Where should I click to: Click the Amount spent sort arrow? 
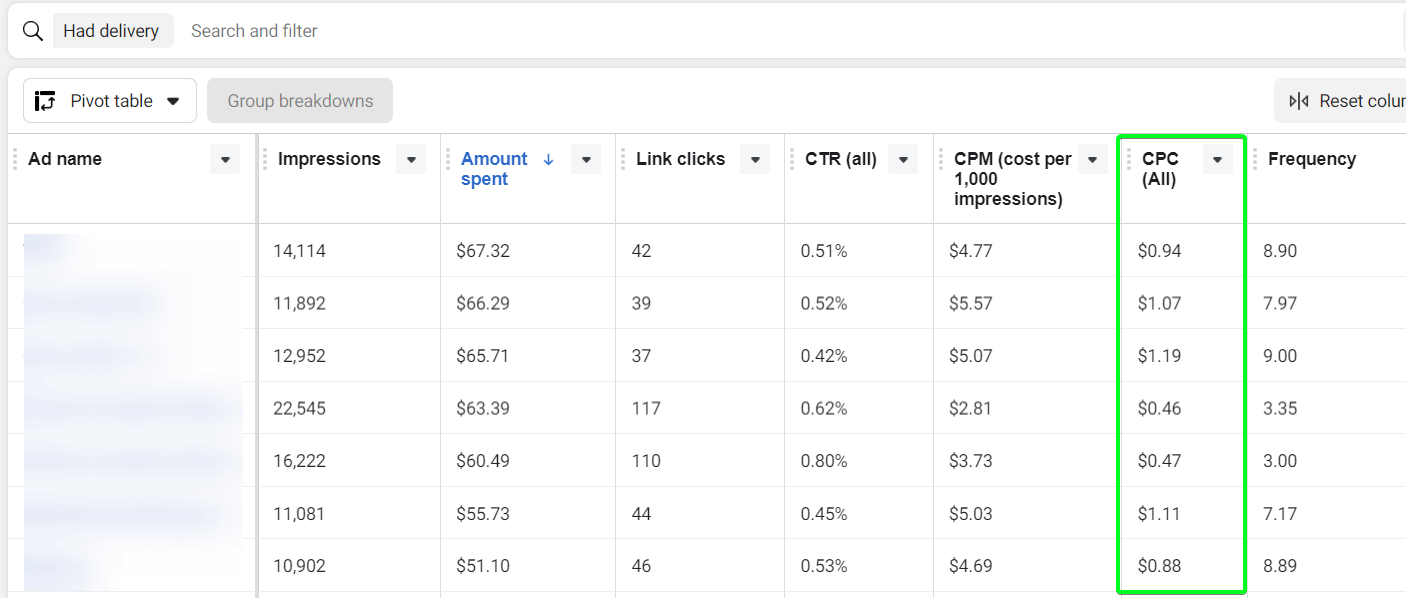coord(548,159)
